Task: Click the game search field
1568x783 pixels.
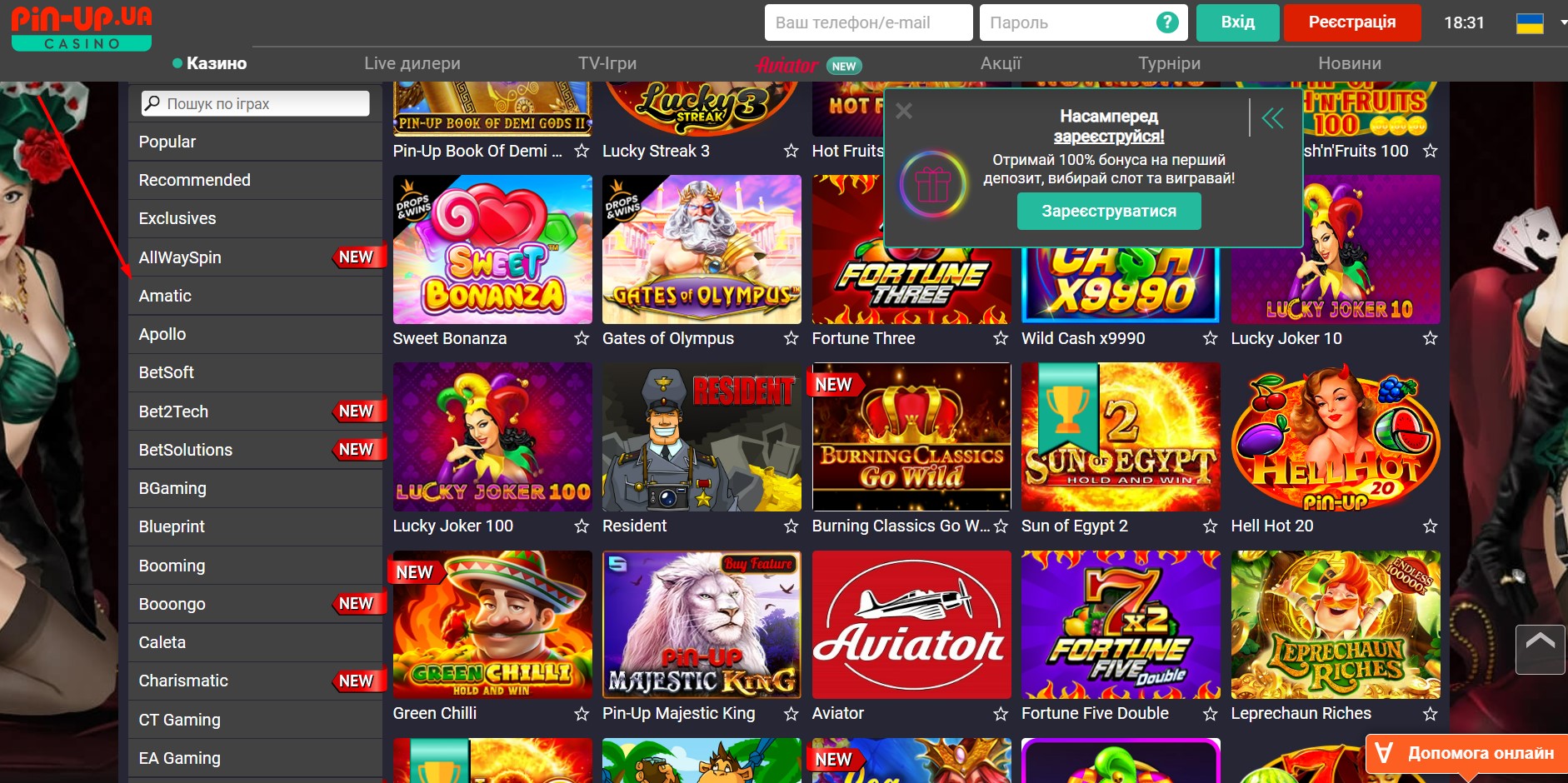Action: pyautogui.click(x=255, y=103)
